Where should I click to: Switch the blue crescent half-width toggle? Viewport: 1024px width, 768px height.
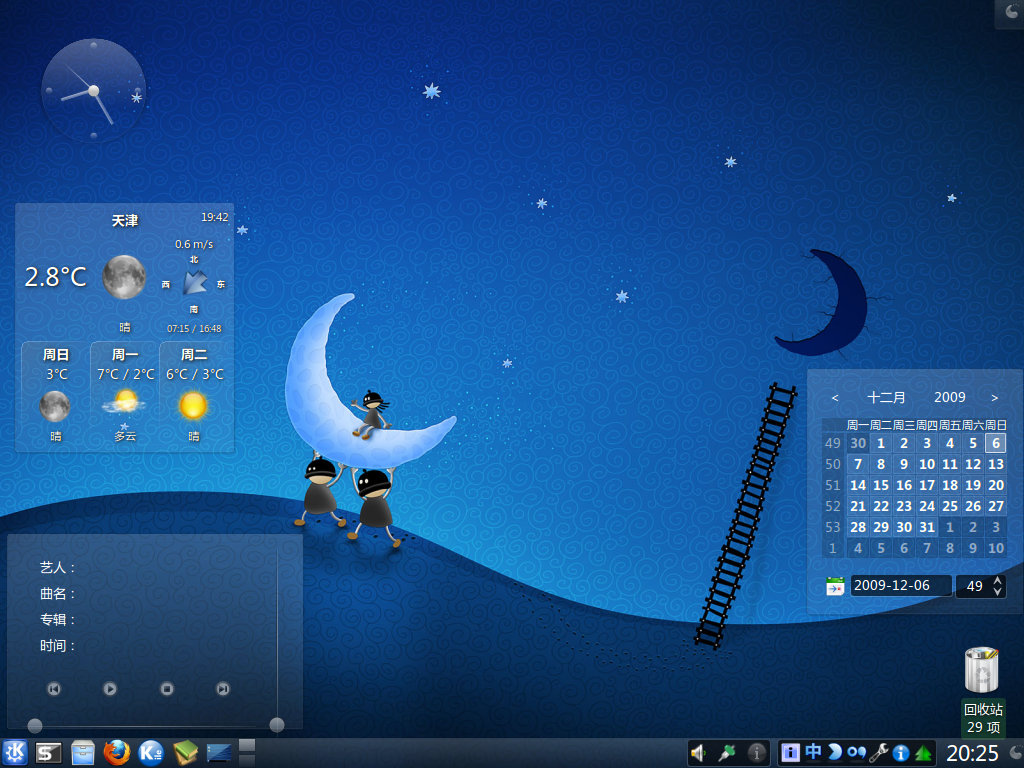(x=835, y=753)
